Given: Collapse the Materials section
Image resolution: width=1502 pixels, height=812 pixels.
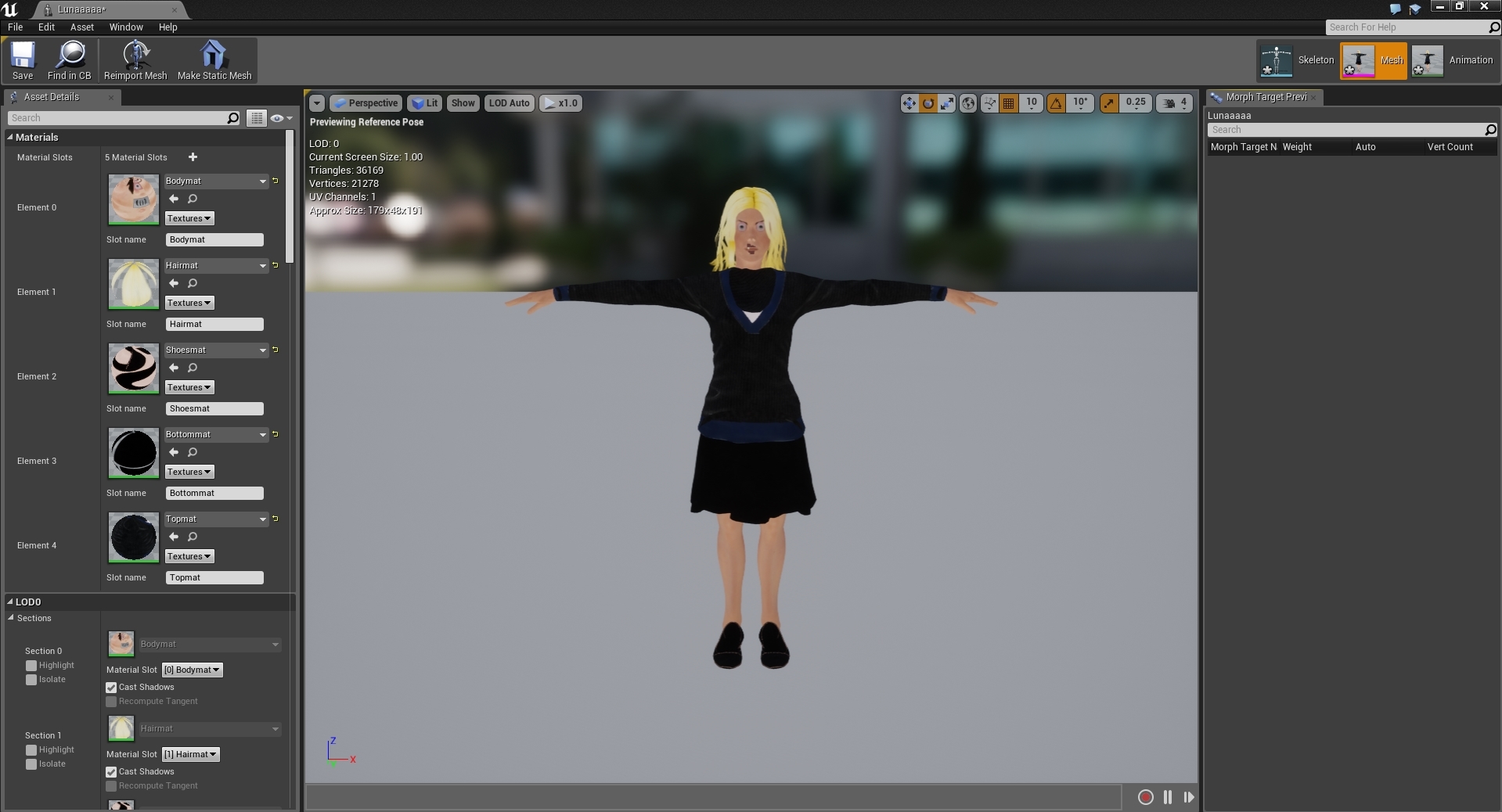Looking at the screenshot, I should coord(10,137).
